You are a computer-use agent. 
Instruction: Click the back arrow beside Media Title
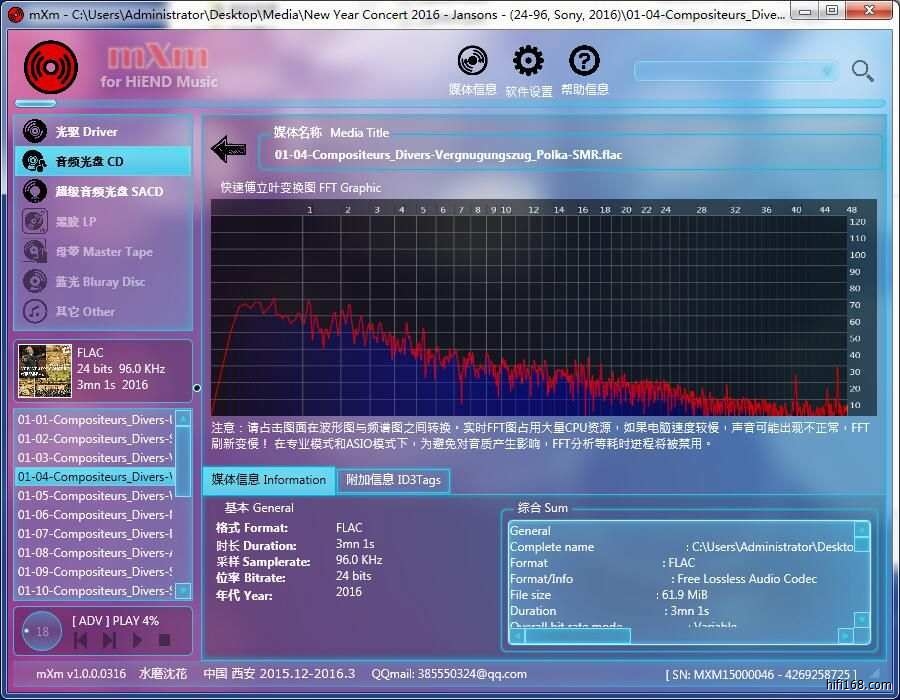coord(228,150)
